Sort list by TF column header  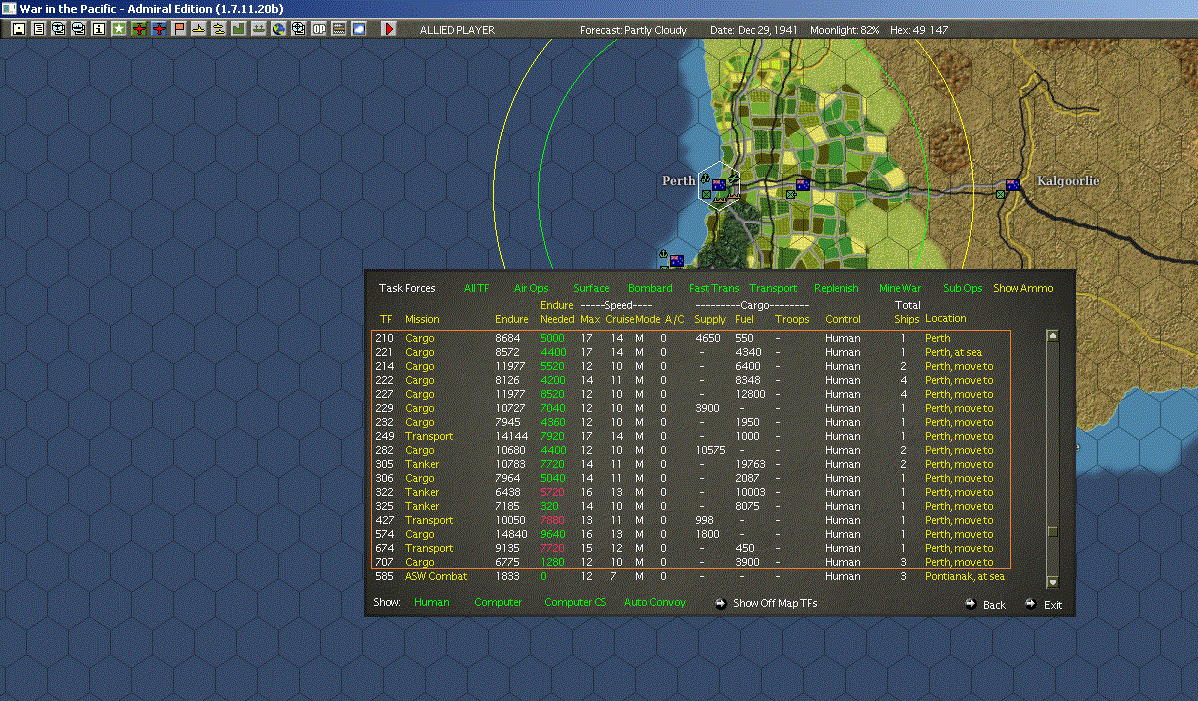(386, 319)
